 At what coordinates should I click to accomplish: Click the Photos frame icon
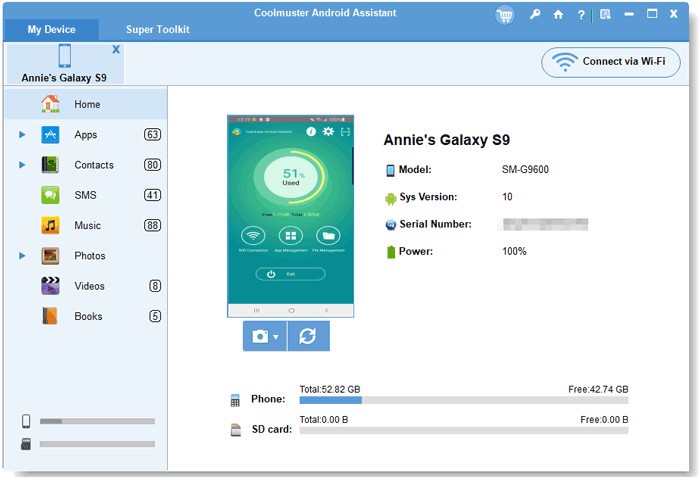point(50,256)
